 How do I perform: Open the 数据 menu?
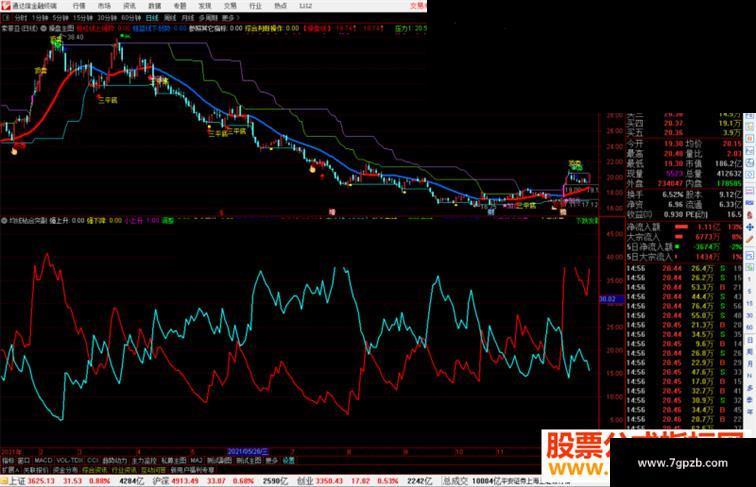coord(155,6)
